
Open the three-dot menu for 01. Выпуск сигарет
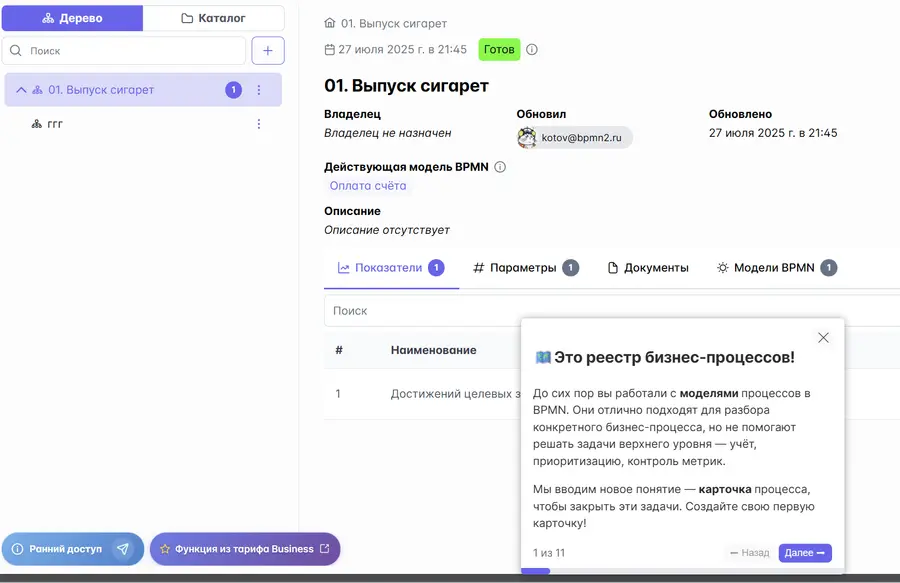(259, 90)
